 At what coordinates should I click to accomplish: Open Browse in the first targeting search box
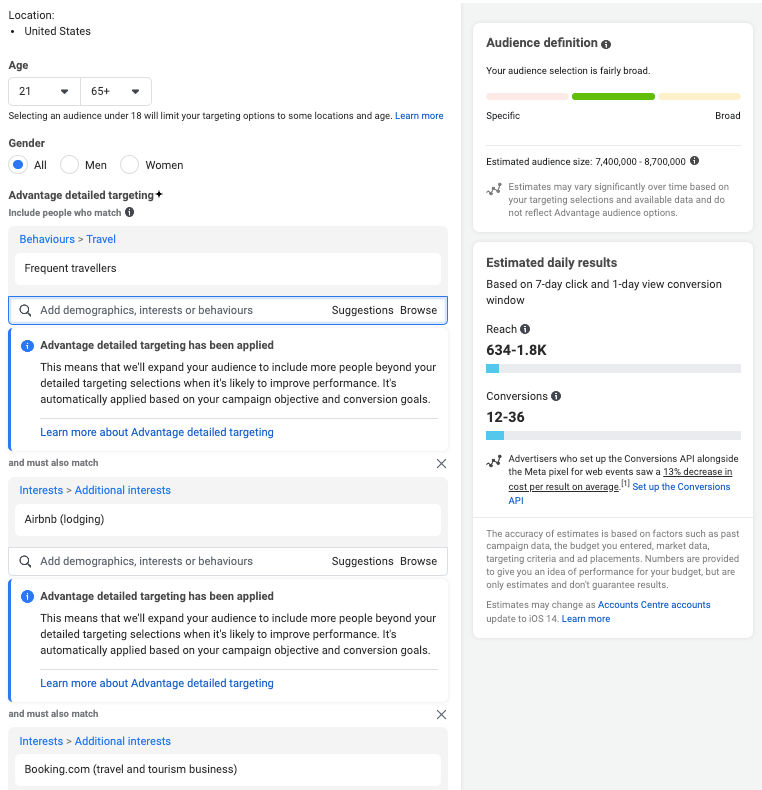[418, 310]
